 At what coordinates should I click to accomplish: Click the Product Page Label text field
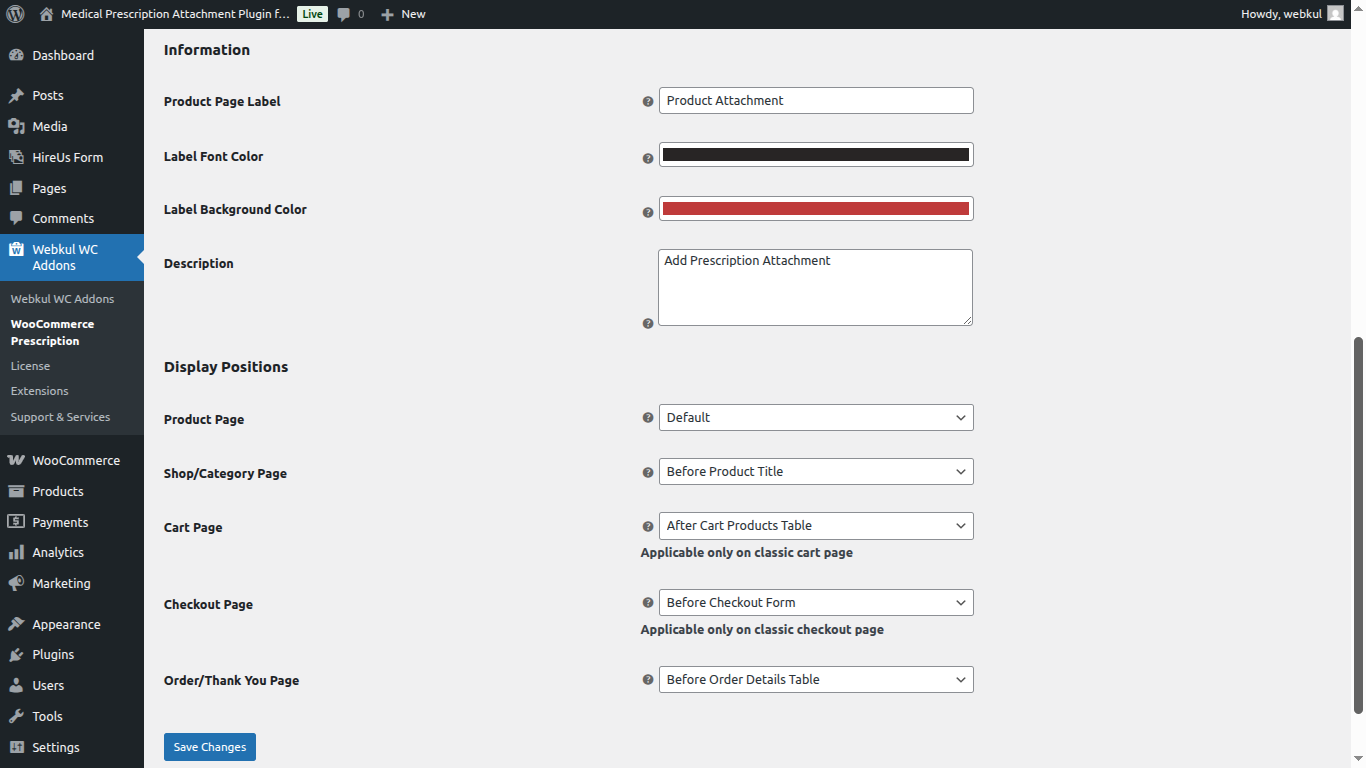click(816, 101)
